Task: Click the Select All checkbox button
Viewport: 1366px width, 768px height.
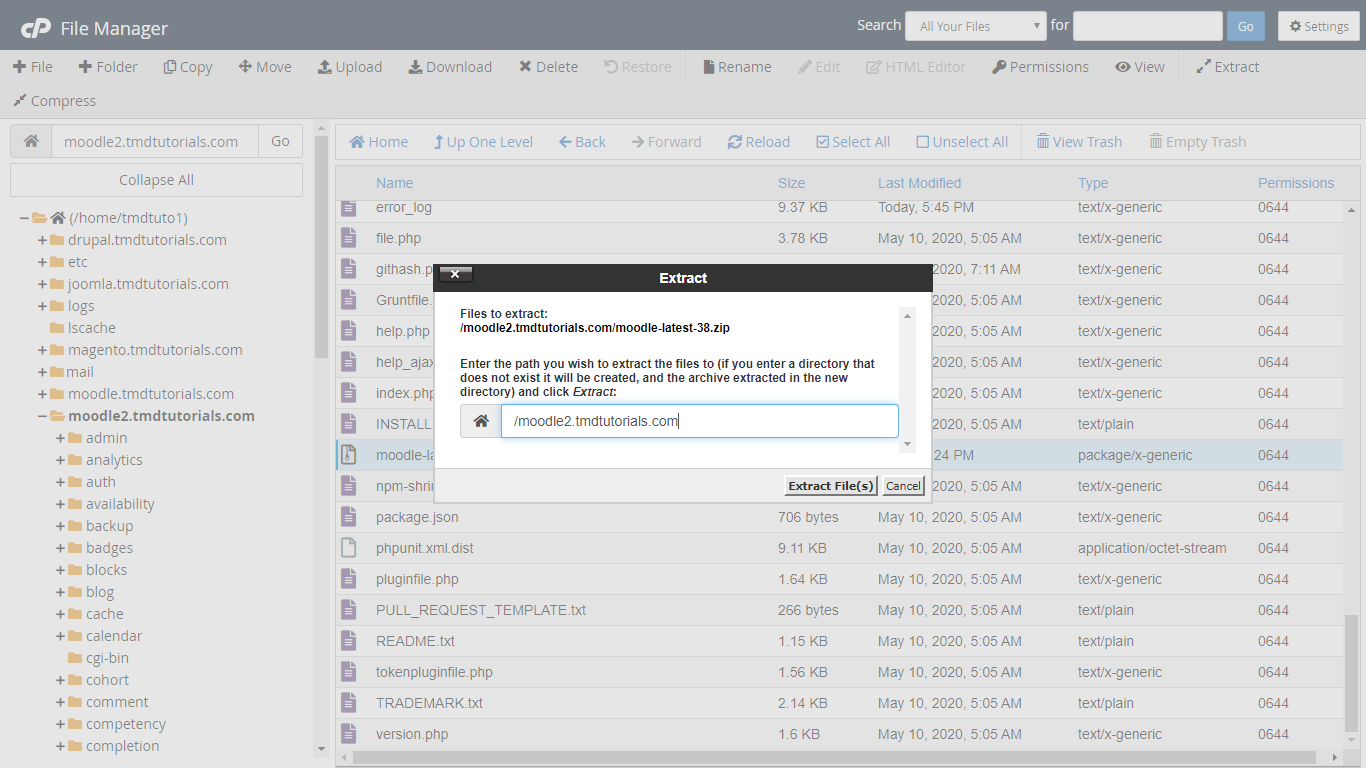Action: (x=852, y=142)
